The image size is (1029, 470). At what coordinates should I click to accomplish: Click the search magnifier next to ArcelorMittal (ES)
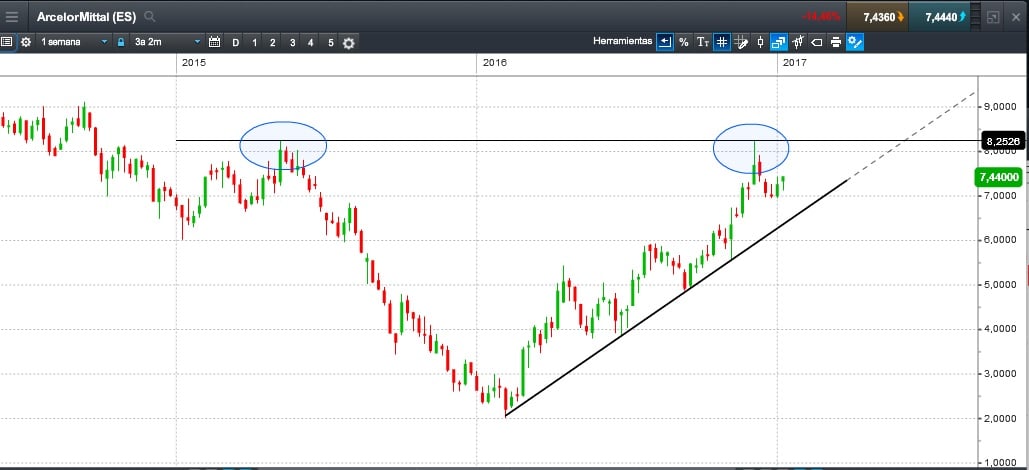tap(150, 16)
